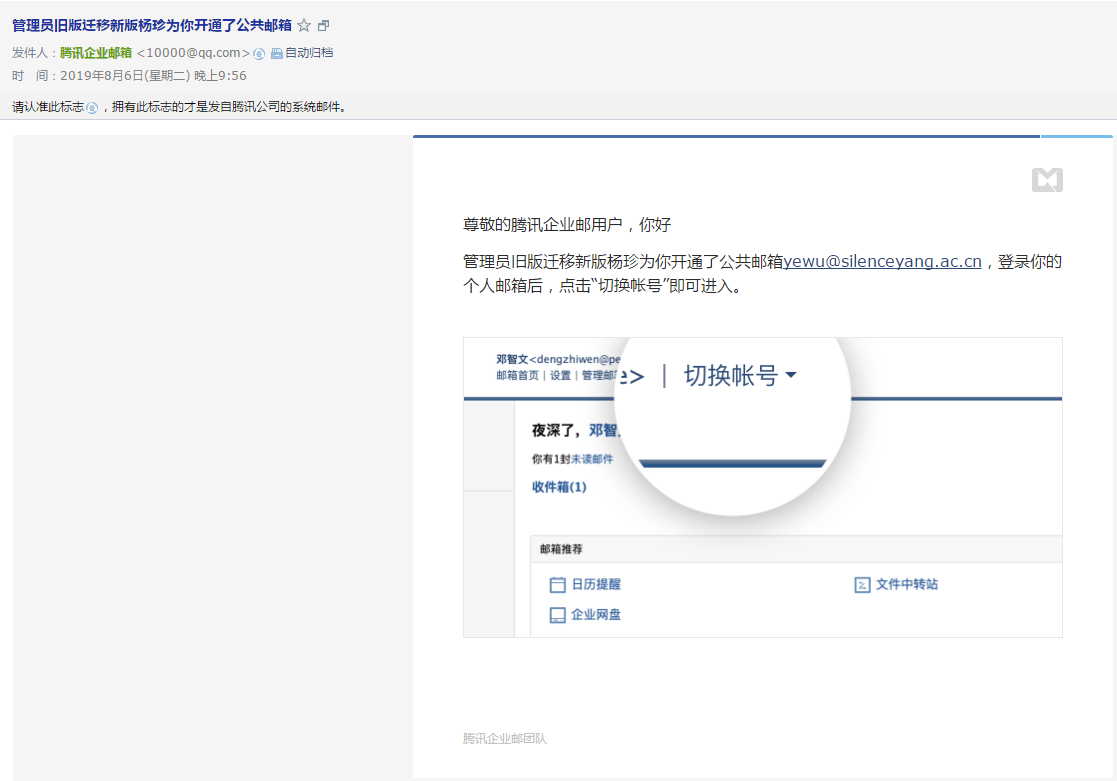
Task: Click the 日历提醒 calendar icon
Action: [x=557, y=584]
